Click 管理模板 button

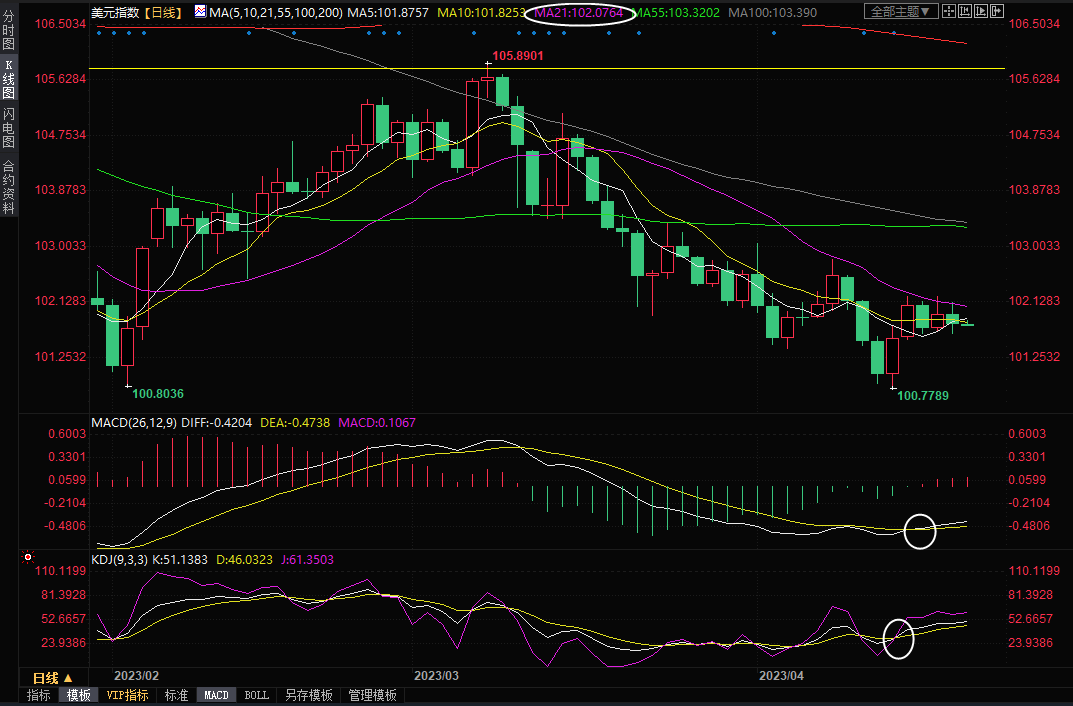click(x=371, y=695)
